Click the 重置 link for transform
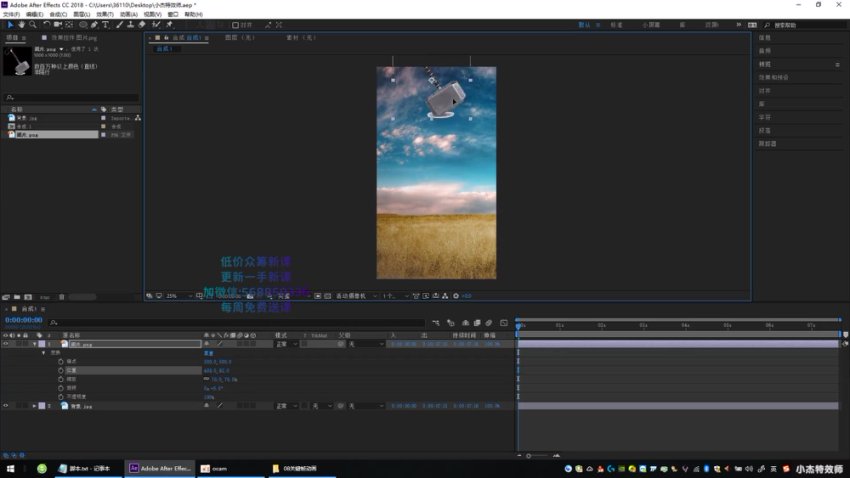850x478 pixels. pyautogui.click(x=209, y=353)
